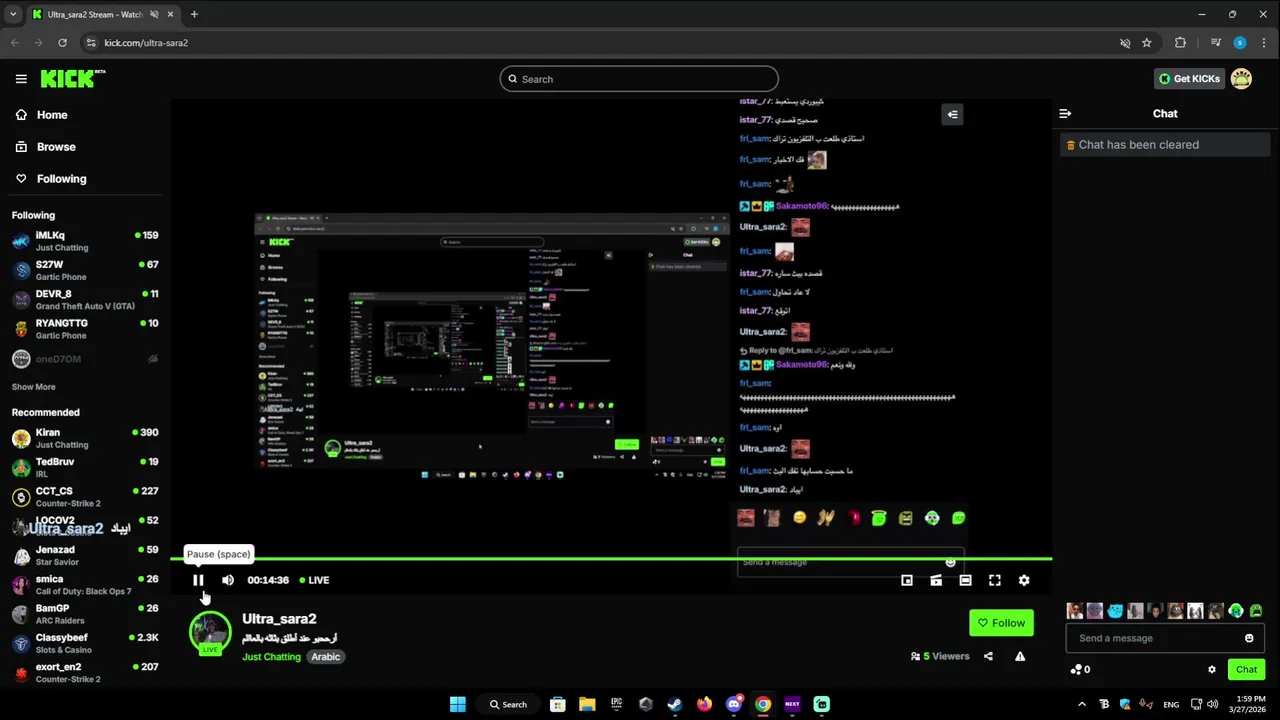Open the Just Chatting category link
The image size is (1280, 720).
point(271,657)
